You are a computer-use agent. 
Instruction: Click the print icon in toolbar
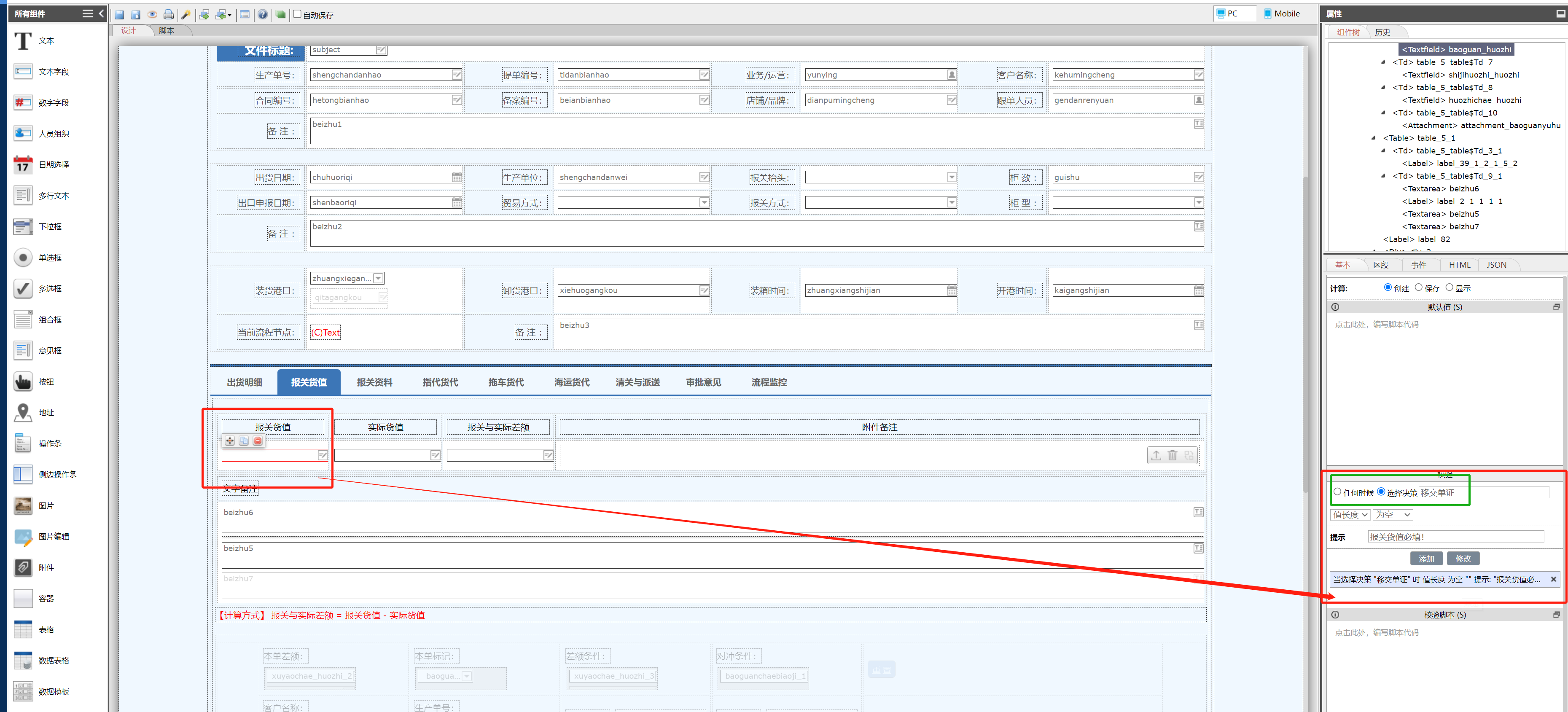(x=169, y=15)
